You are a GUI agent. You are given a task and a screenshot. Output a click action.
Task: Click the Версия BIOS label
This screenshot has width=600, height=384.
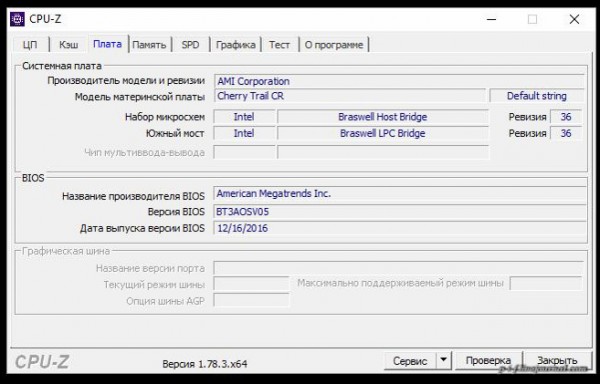pos(176,212)
